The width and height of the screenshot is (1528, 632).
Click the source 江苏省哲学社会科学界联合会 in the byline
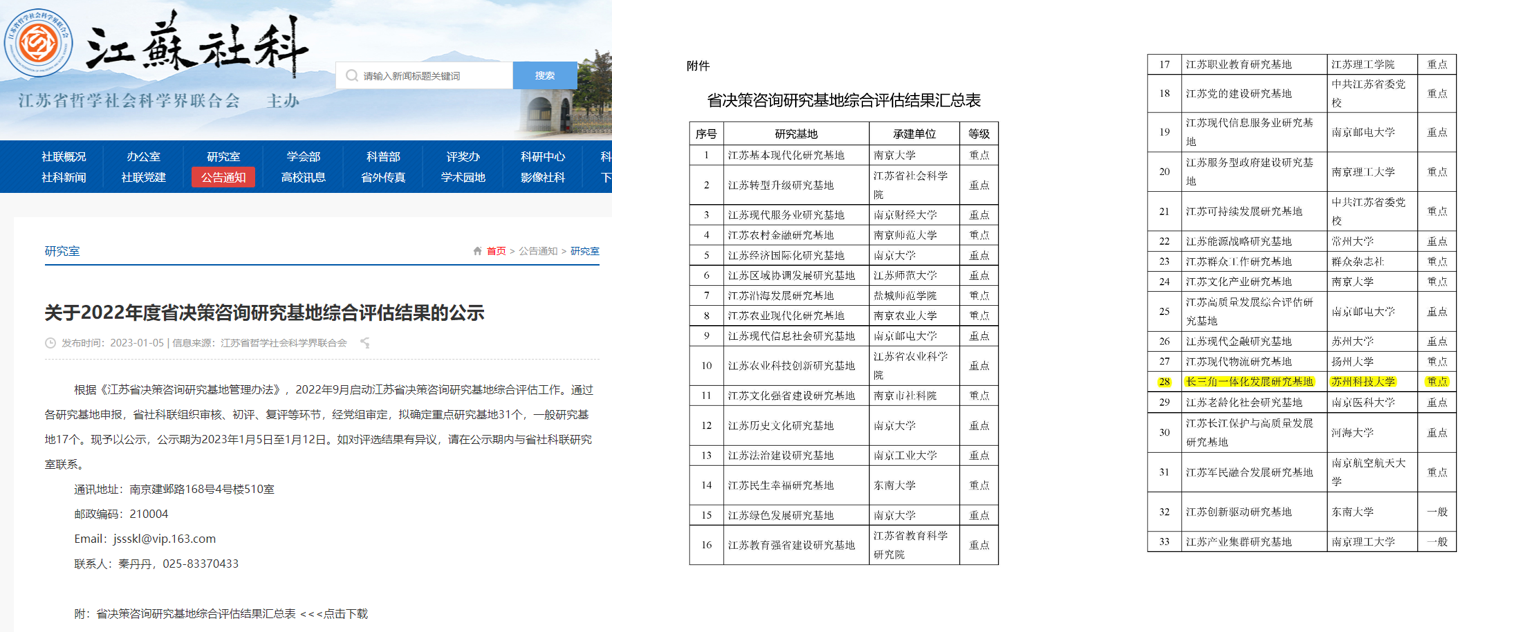(284, 343)
